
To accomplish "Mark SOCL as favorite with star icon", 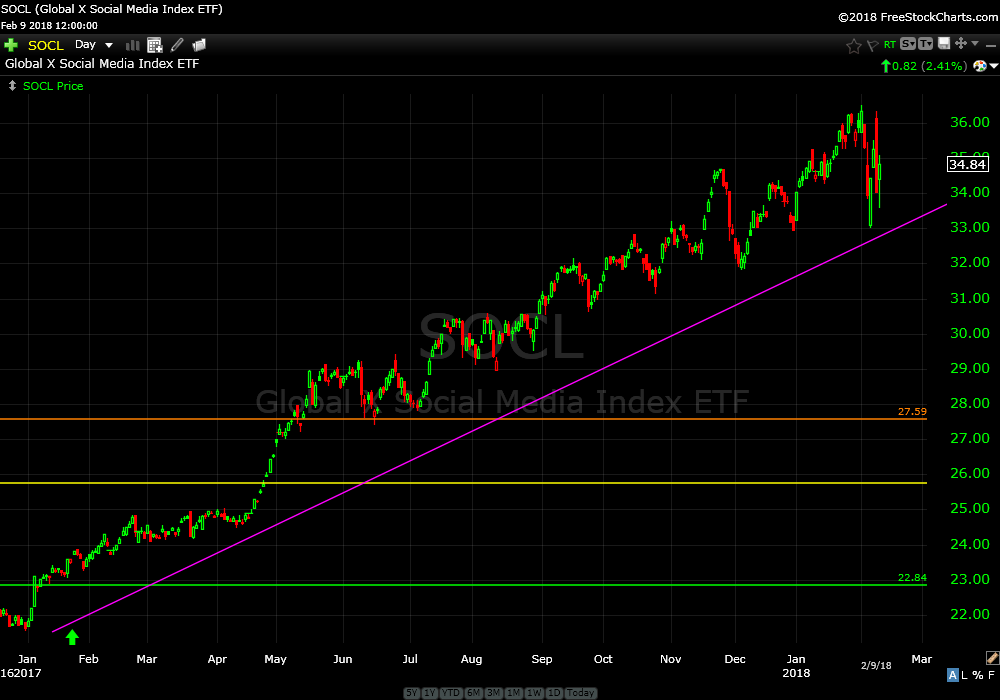I will click(x=853, y=45).
